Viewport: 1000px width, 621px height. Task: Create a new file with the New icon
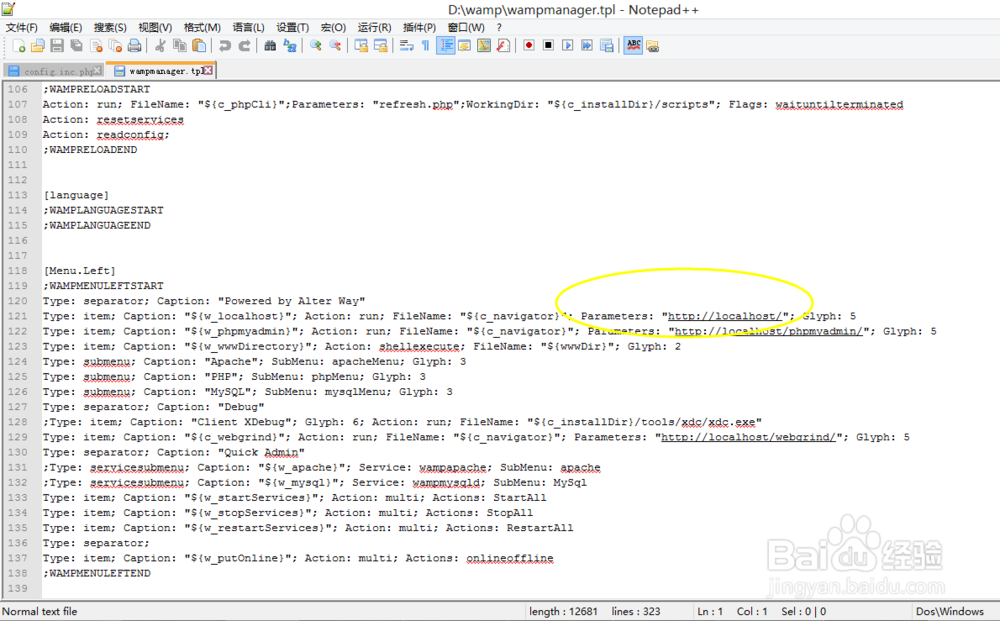(18, 45)
